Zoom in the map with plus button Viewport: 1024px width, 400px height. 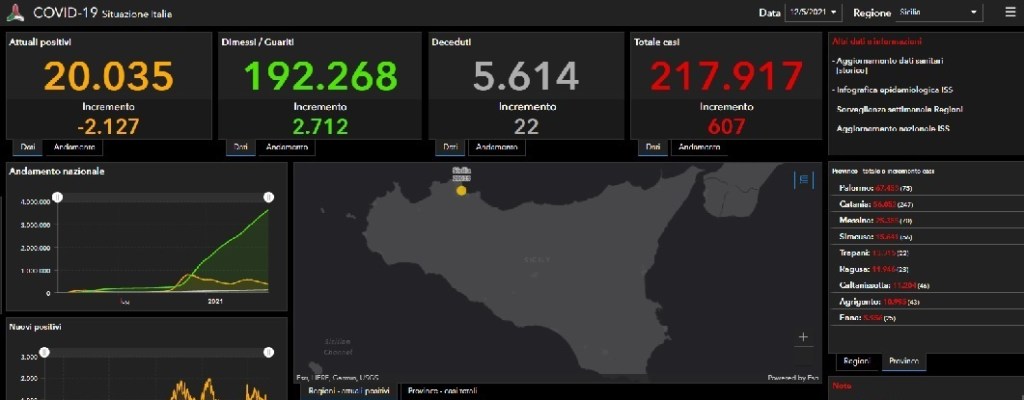click(803, 337)
